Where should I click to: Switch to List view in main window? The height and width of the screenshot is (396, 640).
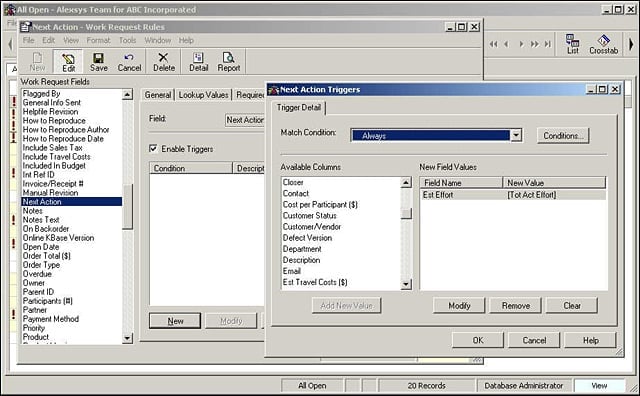click(x=573, y=44)
